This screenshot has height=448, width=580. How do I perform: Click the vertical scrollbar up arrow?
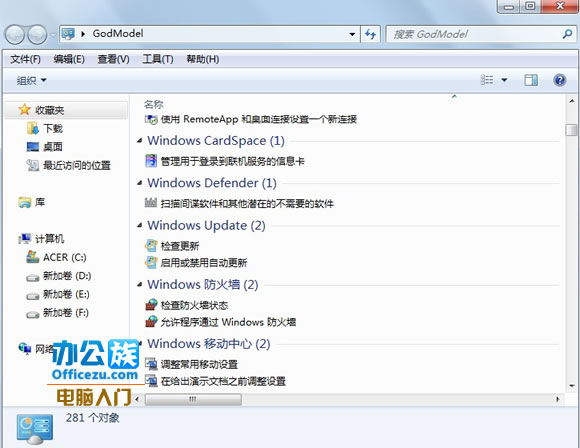[x=571, y=101]
